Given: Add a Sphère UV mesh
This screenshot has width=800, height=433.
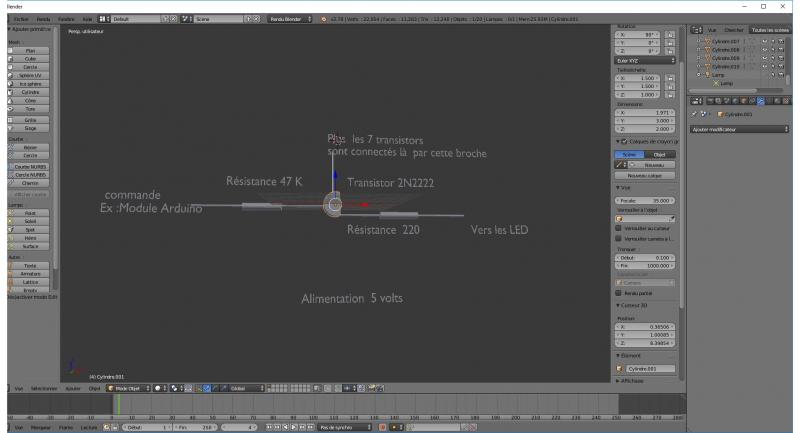Looking at the screenshot, I should click(x=30, y=75).
